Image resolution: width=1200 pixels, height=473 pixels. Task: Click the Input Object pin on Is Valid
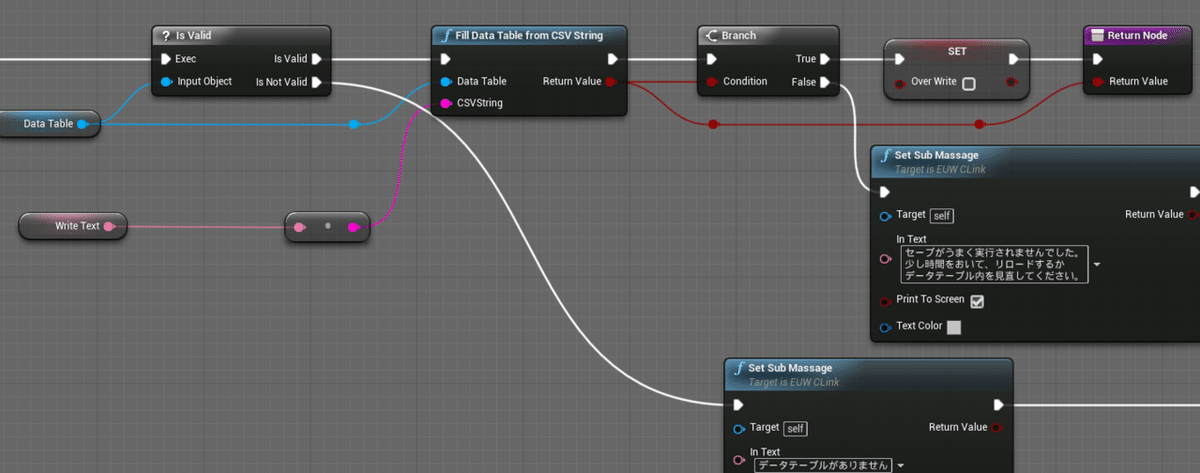(x=166, y=82)
